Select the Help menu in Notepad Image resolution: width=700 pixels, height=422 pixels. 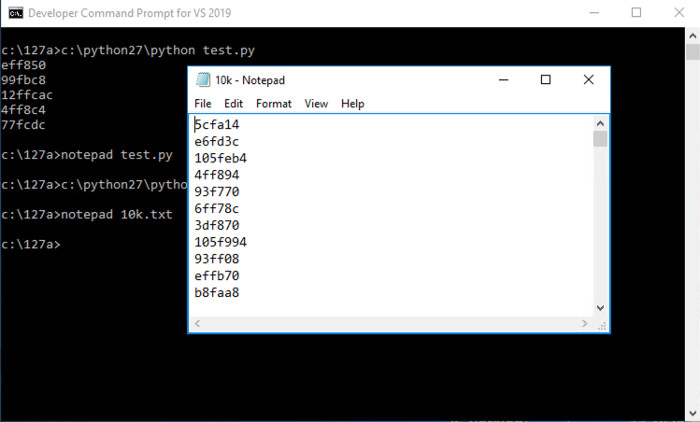[352, 104]
